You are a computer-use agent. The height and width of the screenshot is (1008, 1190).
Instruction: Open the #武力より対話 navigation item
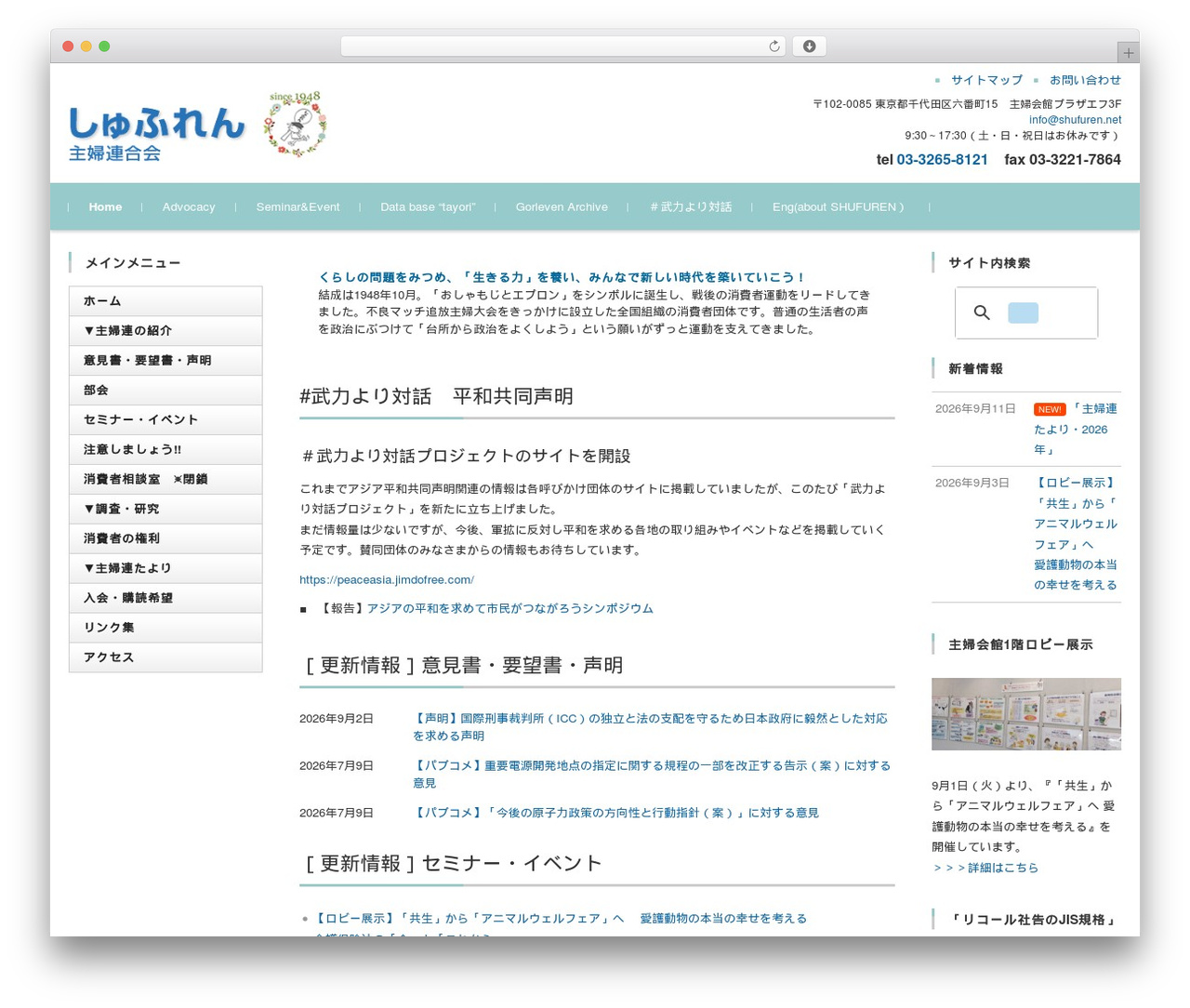click(x=691, y=206)
